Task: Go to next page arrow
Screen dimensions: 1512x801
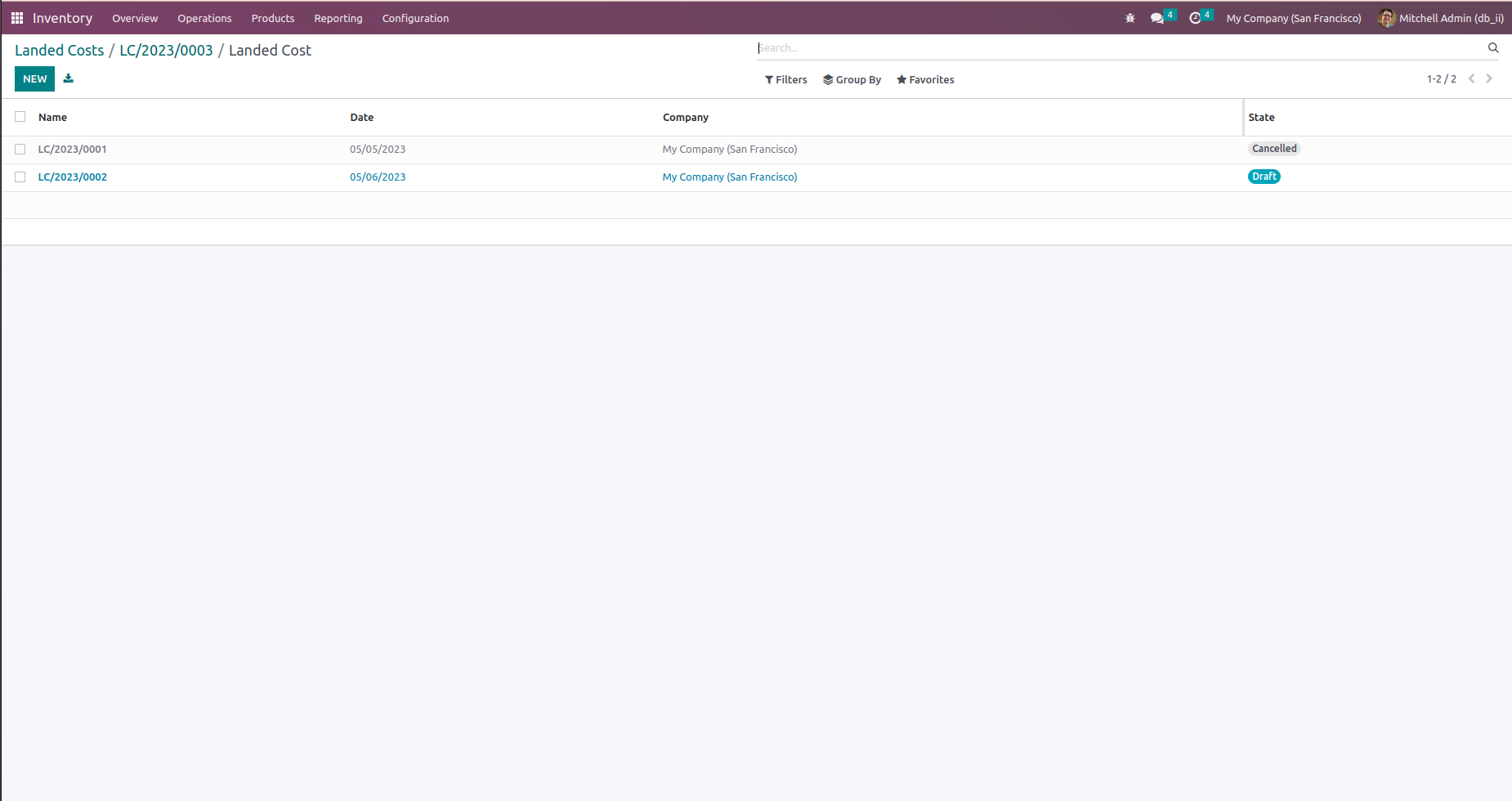Action: [x=1489, y=78]
